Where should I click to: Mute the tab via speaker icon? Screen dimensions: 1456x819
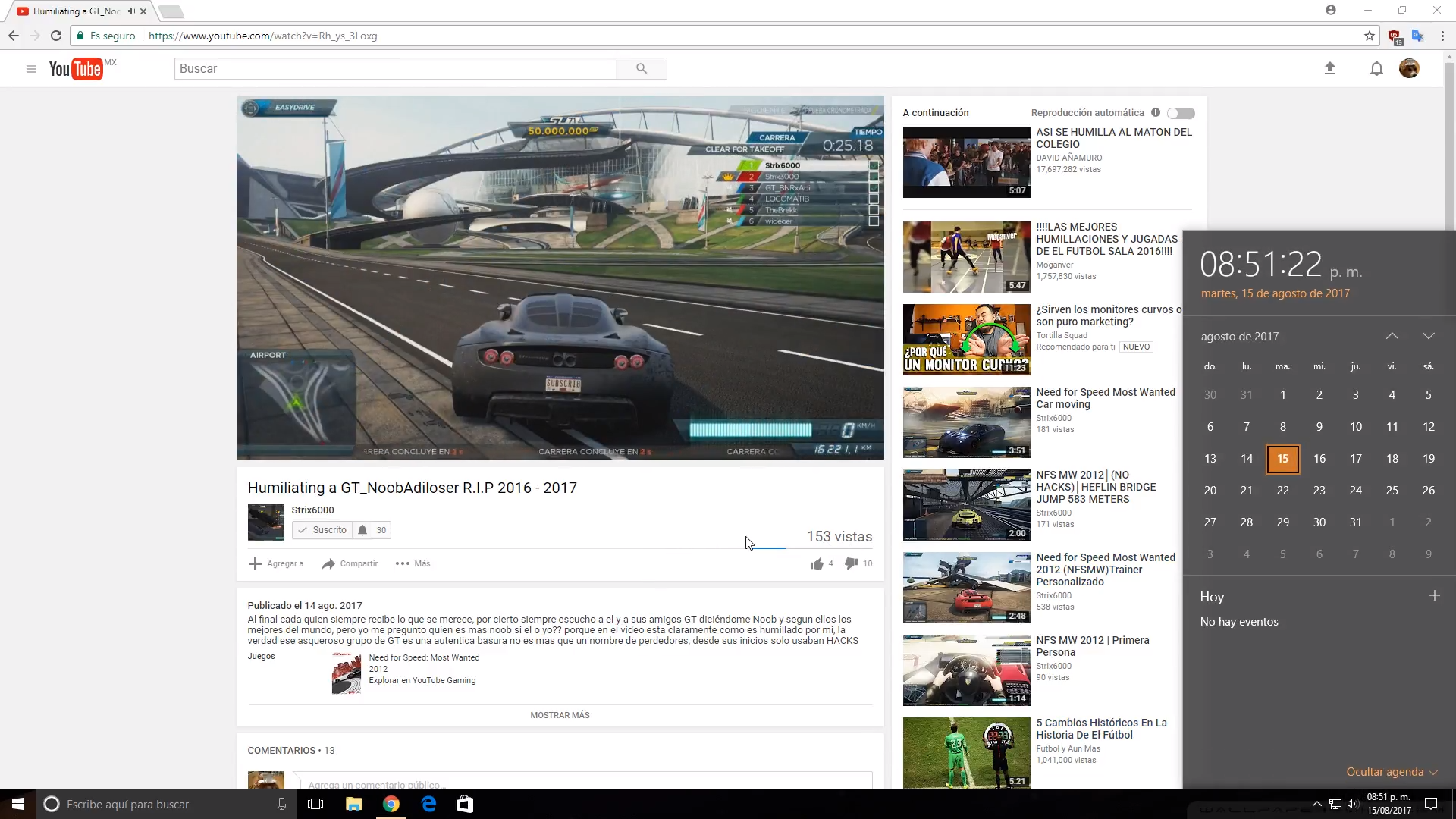pyautogui.click(x=131, y=11)
